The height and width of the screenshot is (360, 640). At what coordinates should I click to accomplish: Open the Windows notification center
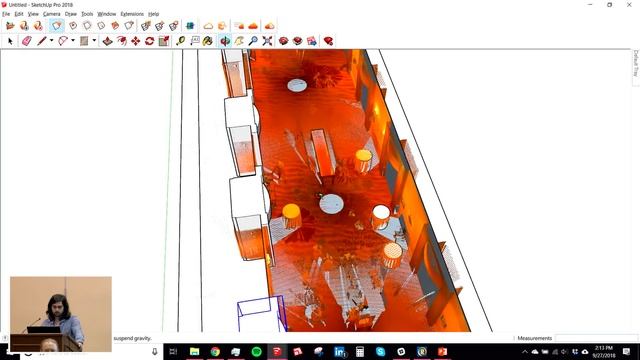627,351
